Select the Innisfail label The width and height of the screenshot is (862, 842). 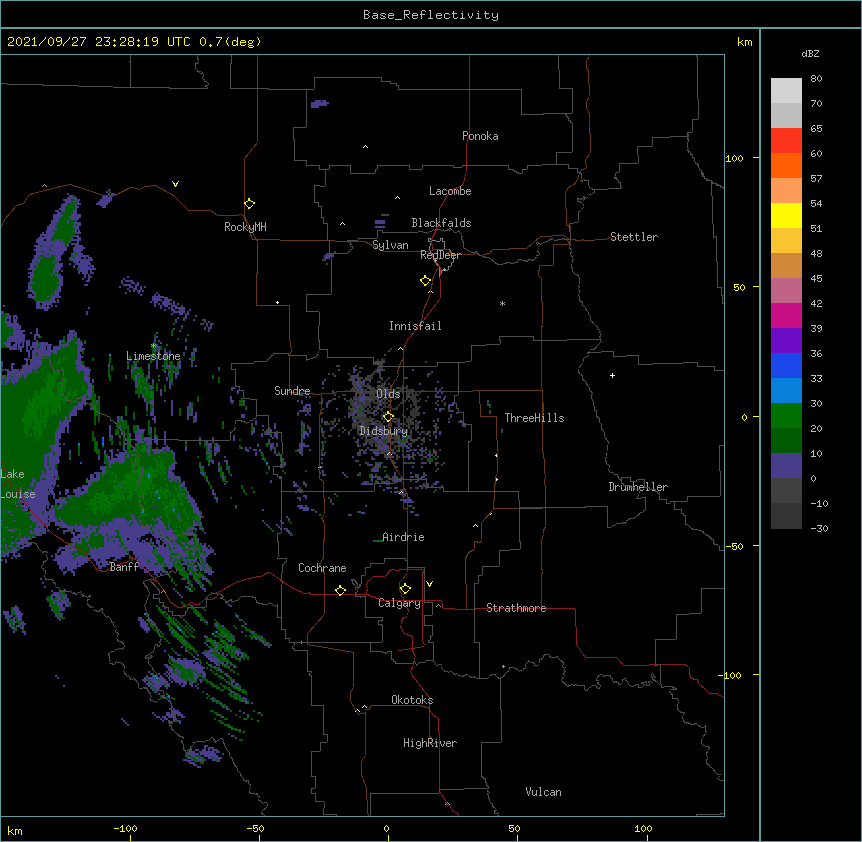[415, 326]
